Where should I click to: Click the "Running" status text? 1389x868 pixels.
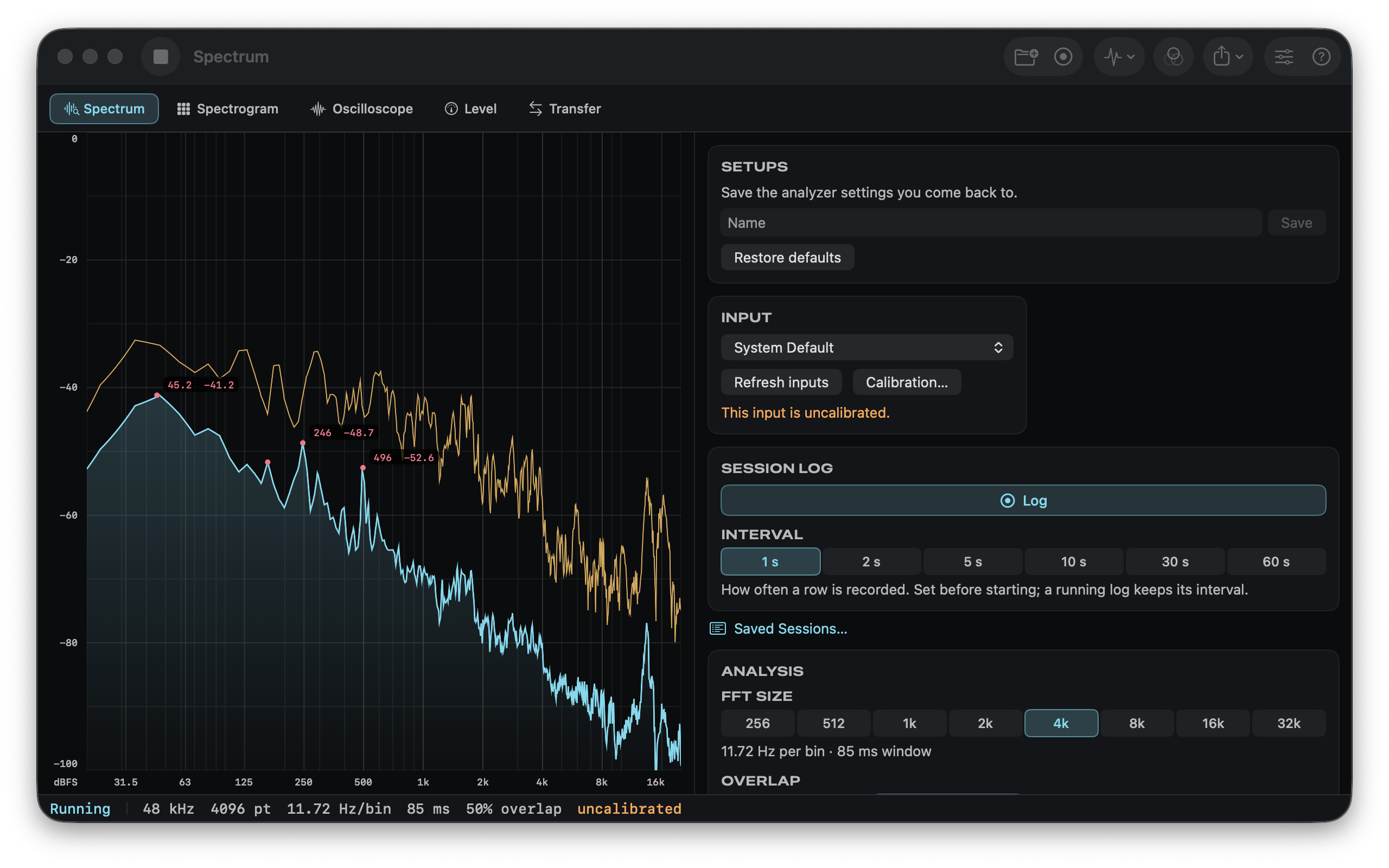coord(80,808)
